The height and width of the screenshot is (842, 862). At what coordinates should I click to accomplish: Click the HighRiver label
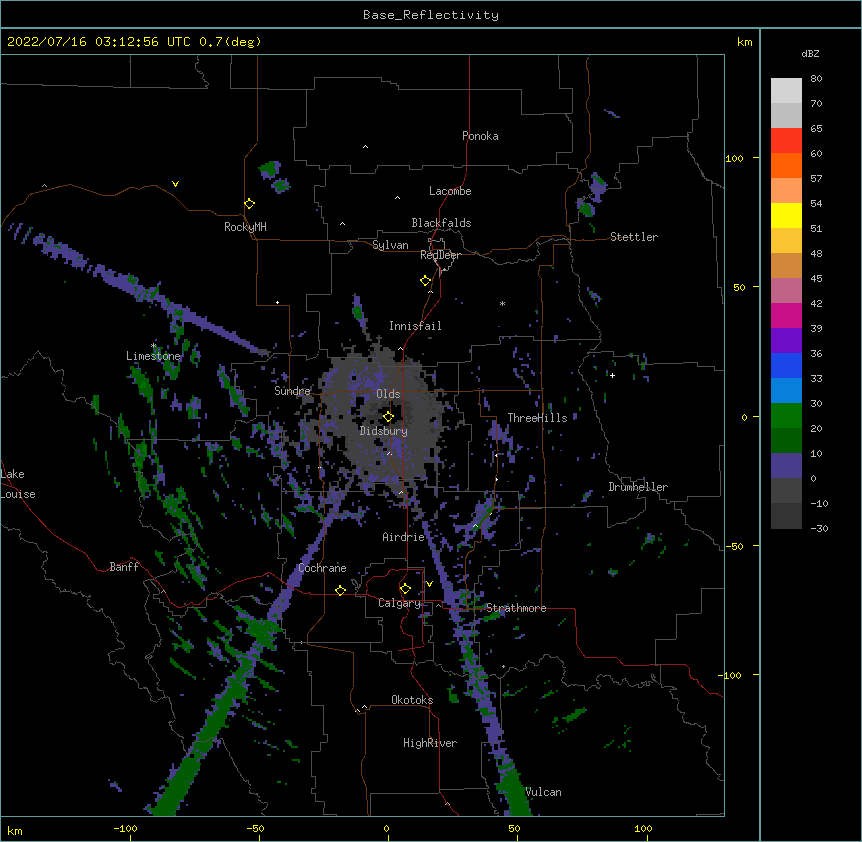430,743
